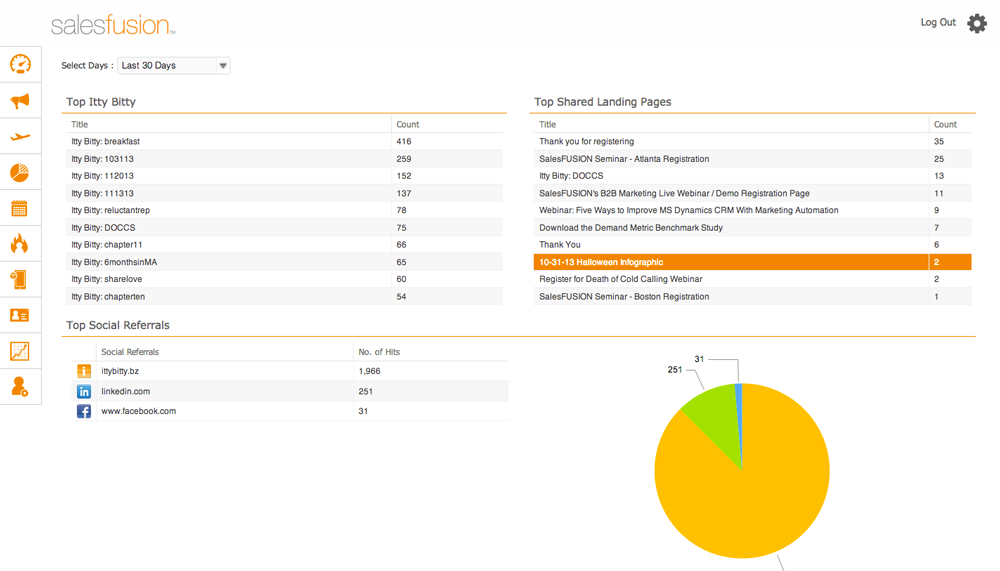This screenshot has height=571, width=1000.
Task: Select row 'Itty Bitty: 6monthsinMA'
Action: click(x=284, y=262)
